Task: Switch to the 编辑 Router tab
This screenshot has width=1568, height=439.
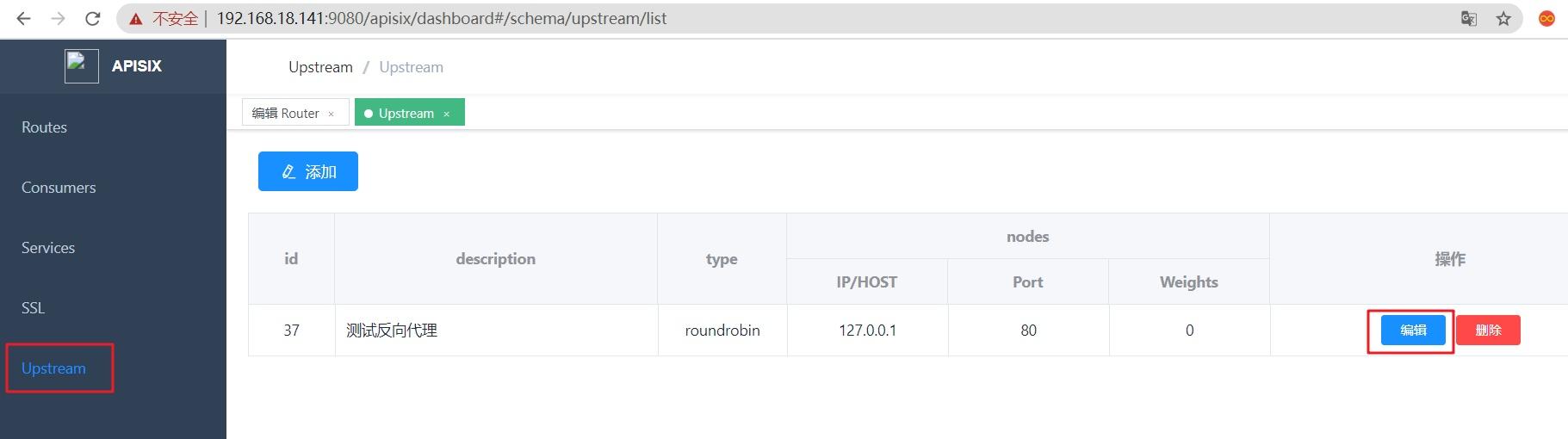Action: (285, 114)
